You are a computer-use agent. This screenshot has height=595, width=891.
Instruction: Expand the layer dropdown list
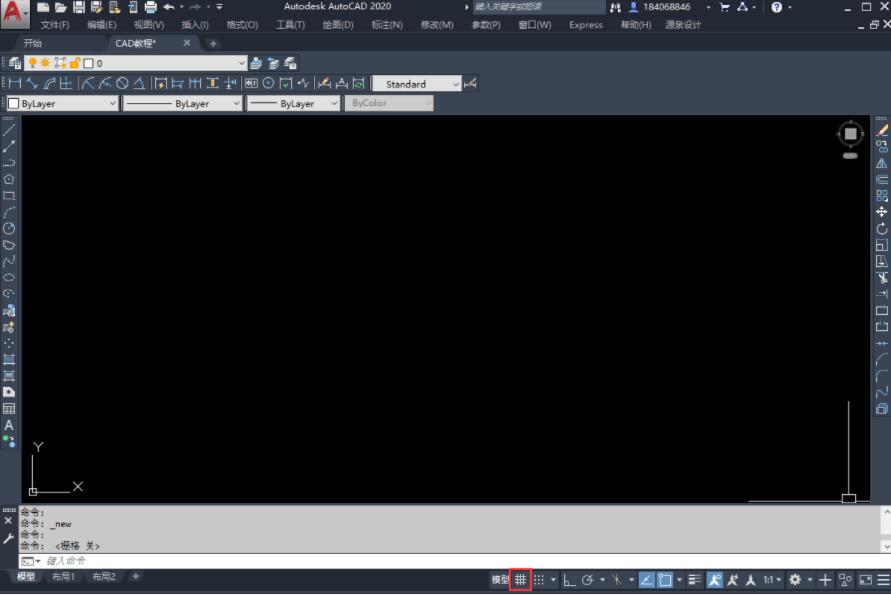tap(241, 63)
